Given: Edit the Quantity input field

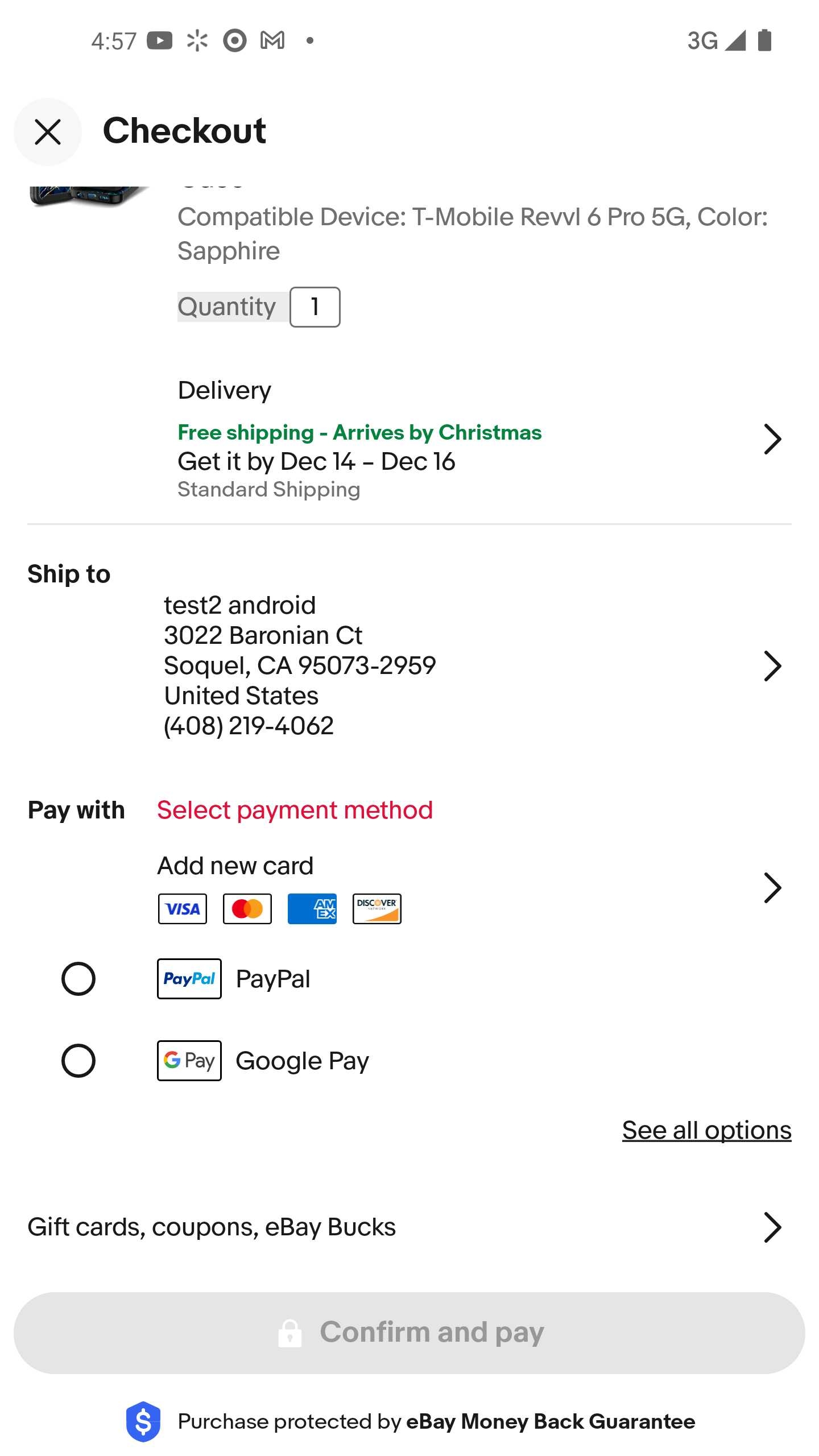Looking at the screenshot, I should coord(315,307).
